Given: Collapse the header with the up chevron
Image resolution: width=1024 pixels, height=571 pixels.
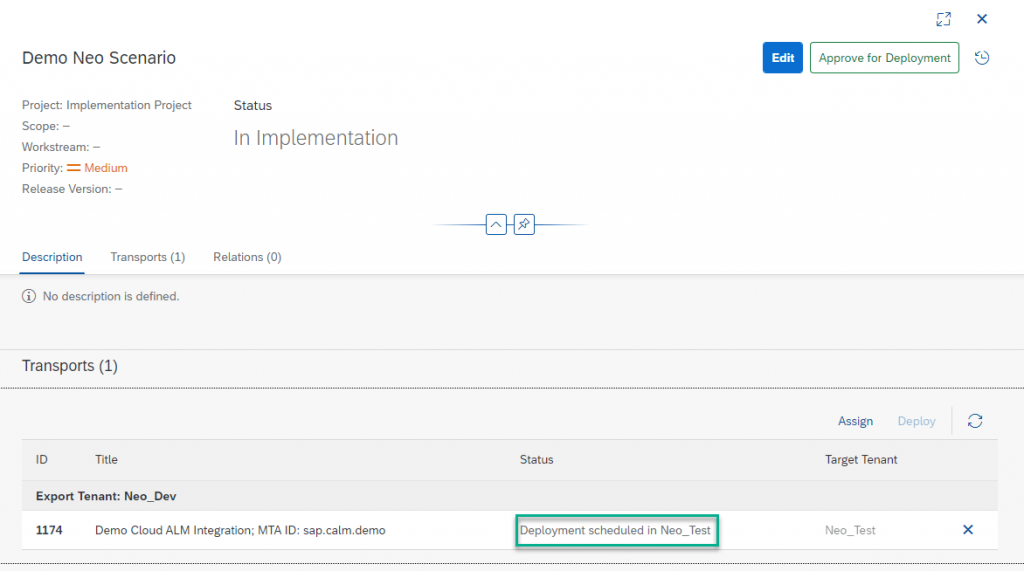Looking at the screenshot, I should tap(496, 224).
